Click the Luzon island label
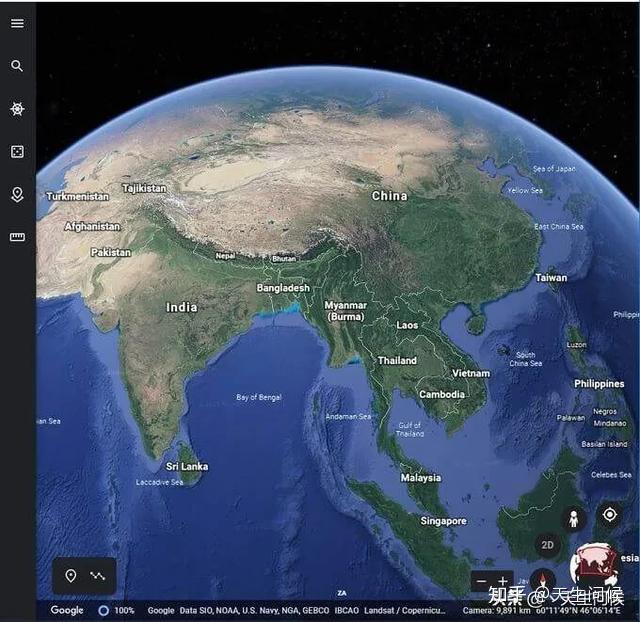This screenshot has width=640, height=622. click(576, 345)
